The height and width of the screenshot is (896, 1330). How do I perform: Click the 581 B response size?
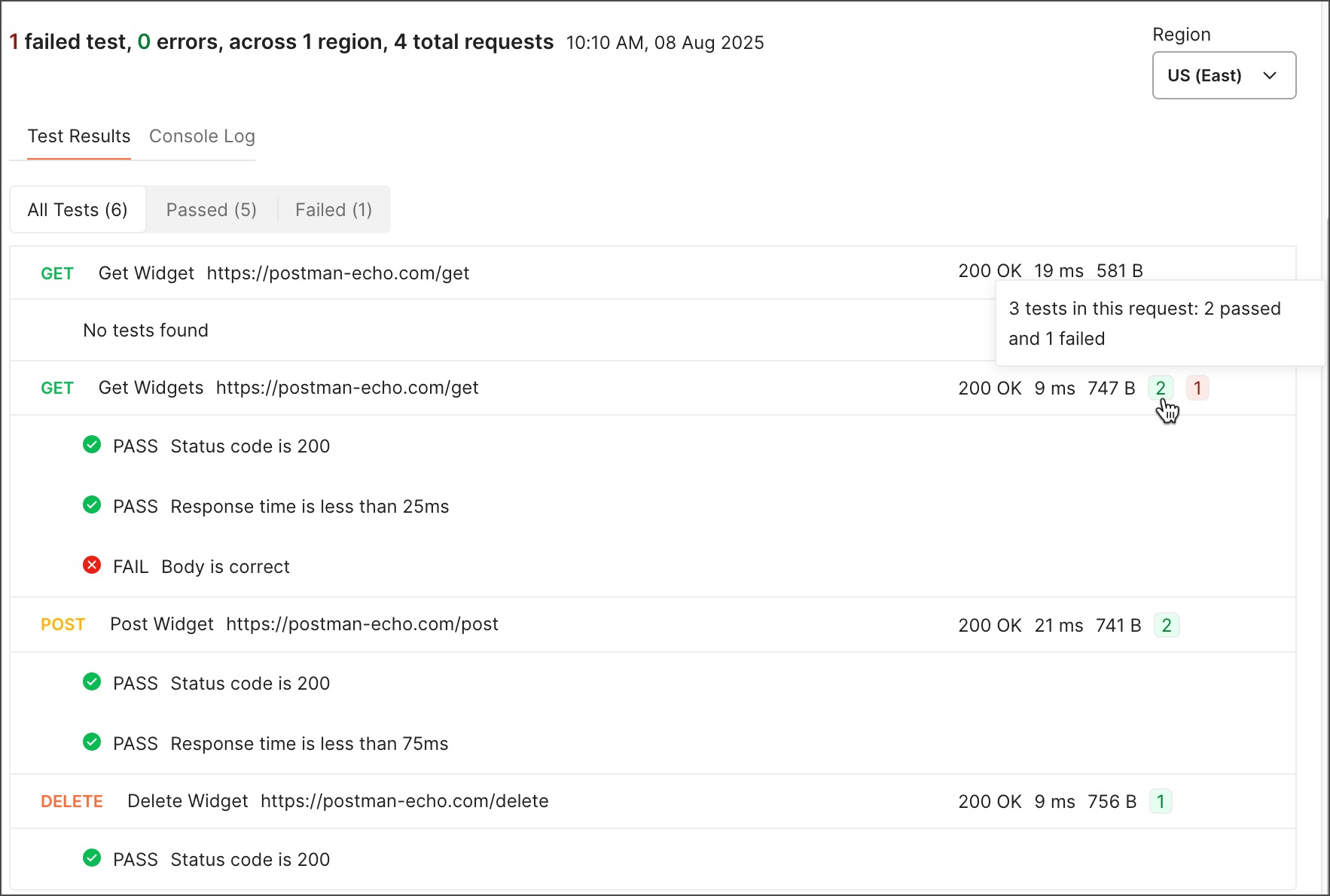tap(1120, 270)
